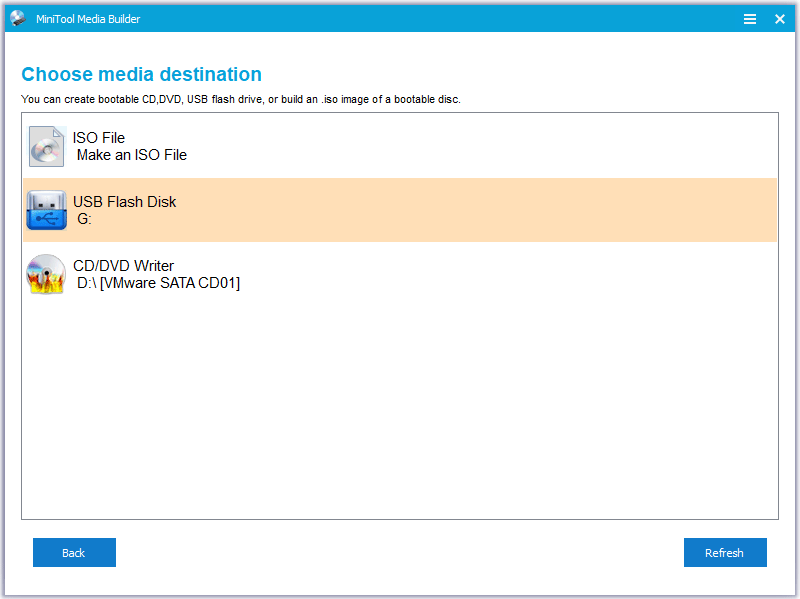Viewport: 800px width, 599px height.
Task: Go to previous step with Back button
Action: point(74,553)
